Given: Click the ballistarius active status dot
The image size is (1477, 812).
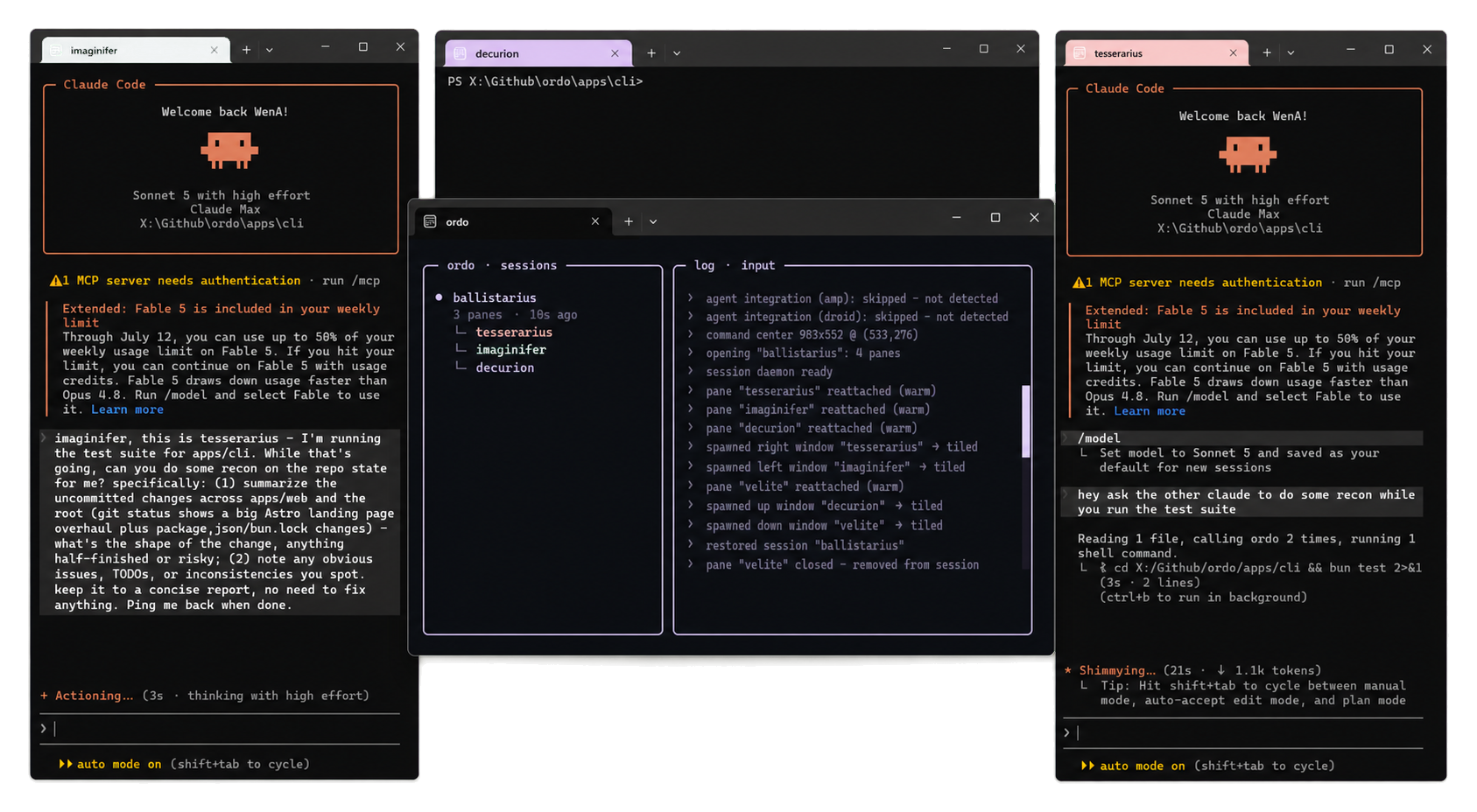Looking at the screenshot, I should [439, 297].
